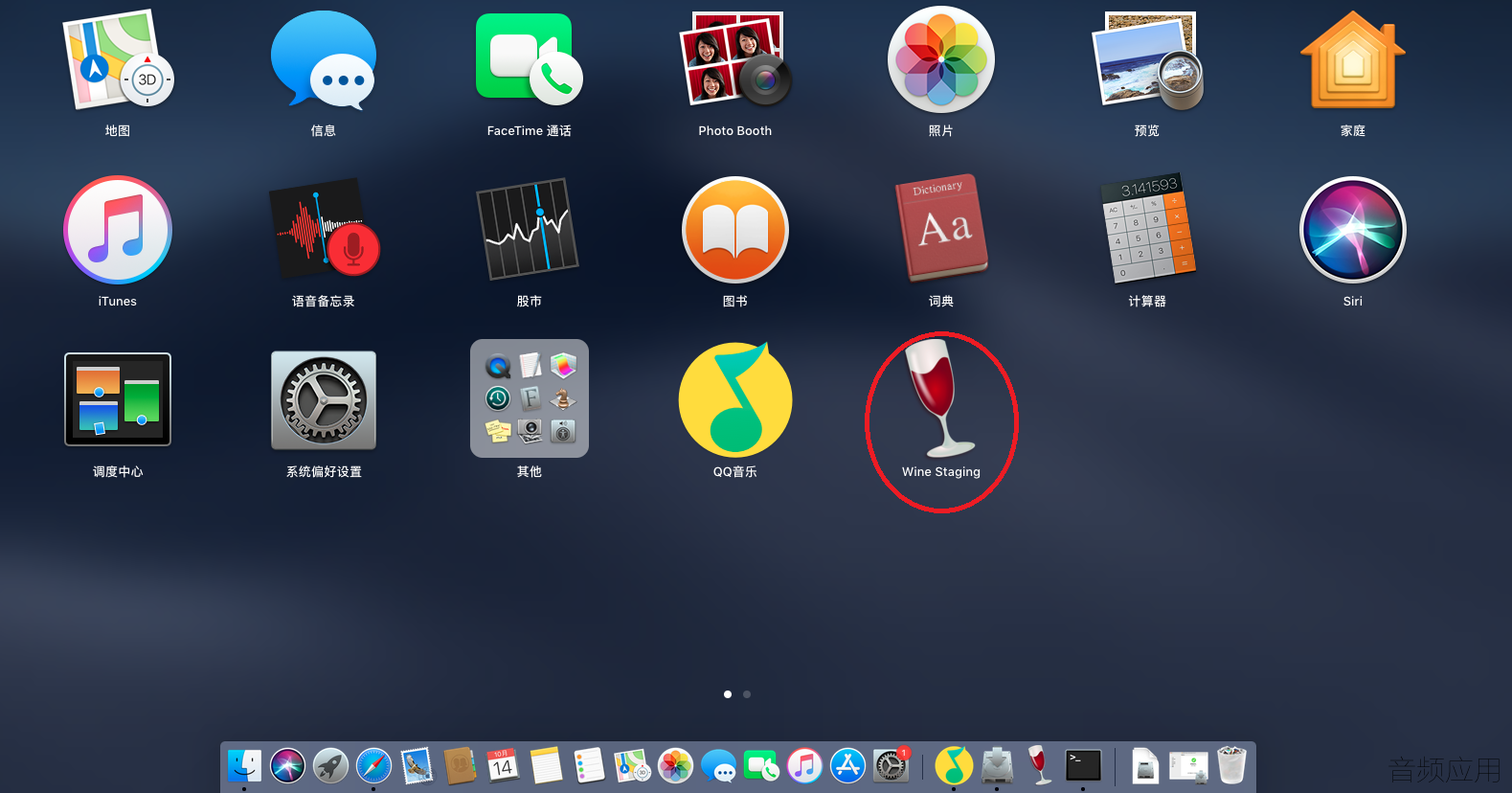Viewport: 1512px width, 793px height.
Task: Open FaceTime 通话 from Launchpad
Action: coord(529,59)
